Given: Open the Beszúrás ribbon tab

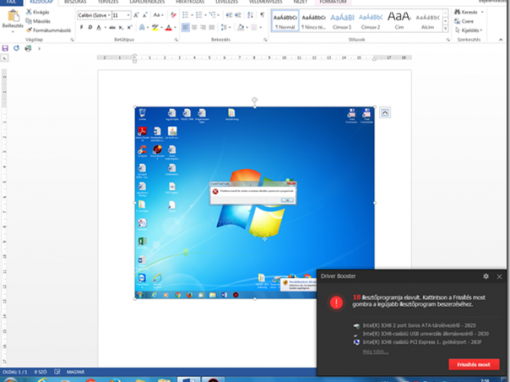Looking at the screenshot, I should [x=75, y=2].
